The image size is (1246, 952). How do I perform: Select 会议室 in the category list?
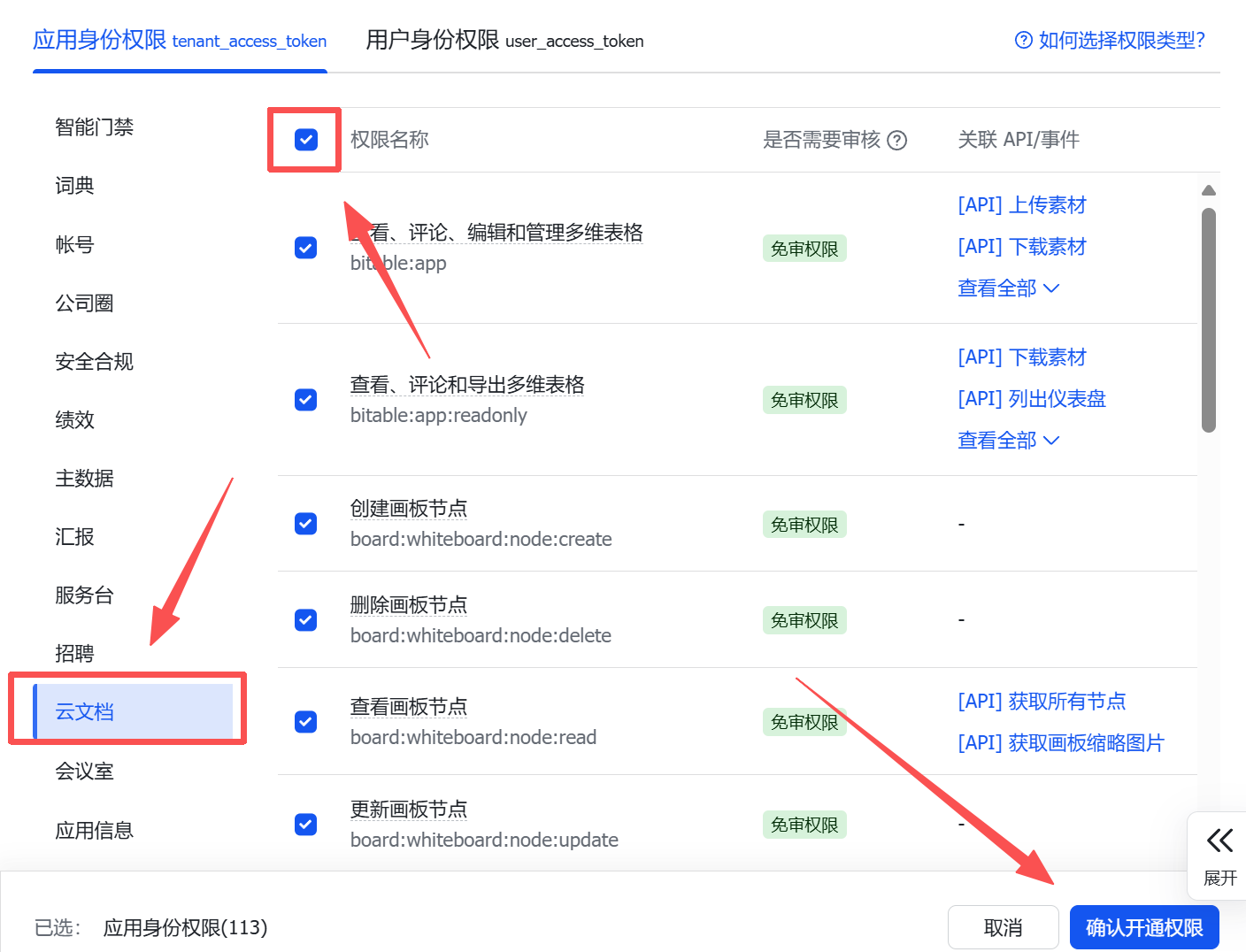(x=84, y=771)
